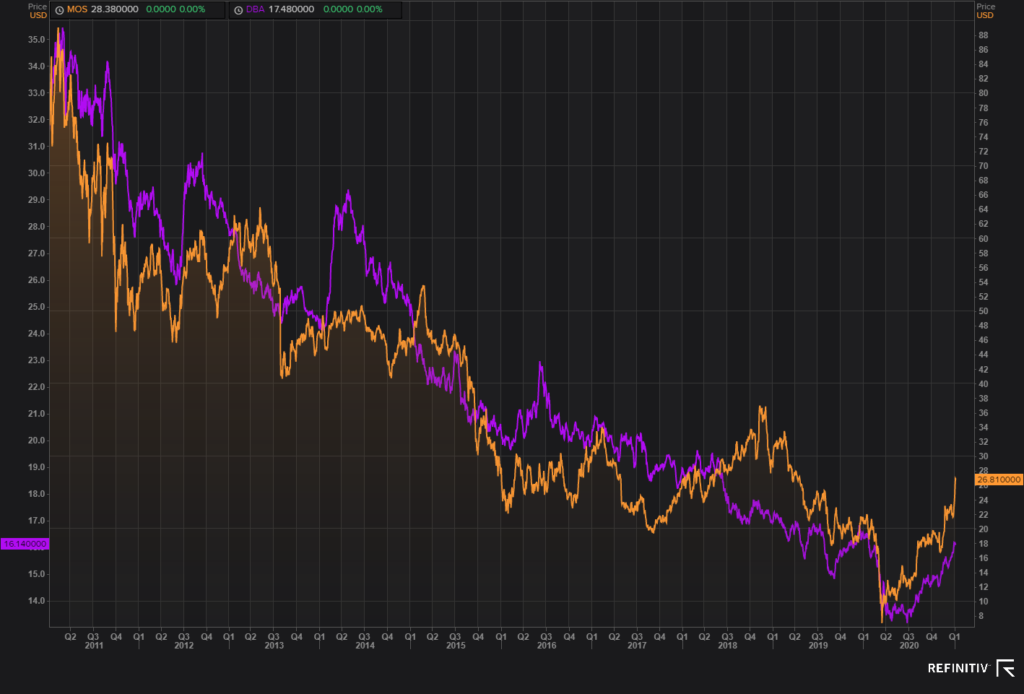1024x694 pixels.
Task: Click the left Price USD axis header
Action: [37, 10]
